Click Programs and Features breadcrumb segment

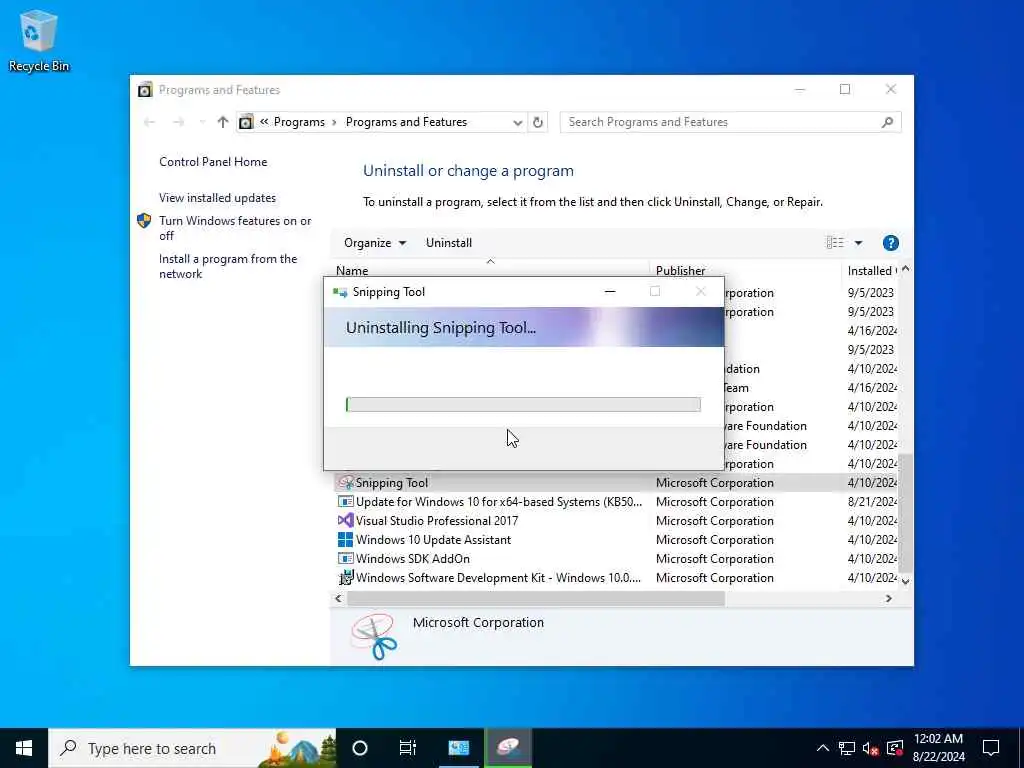(x=406, y=122)
